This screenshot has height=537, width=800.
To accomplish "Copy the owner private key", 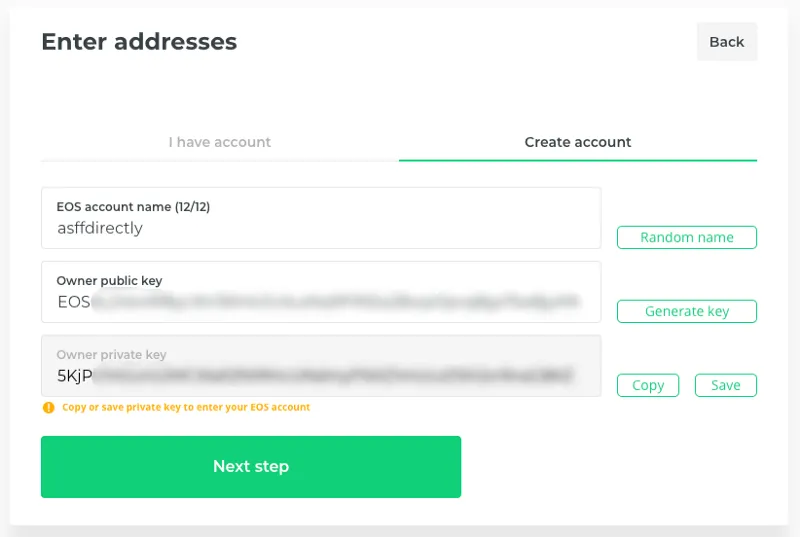I will point(648,386).
